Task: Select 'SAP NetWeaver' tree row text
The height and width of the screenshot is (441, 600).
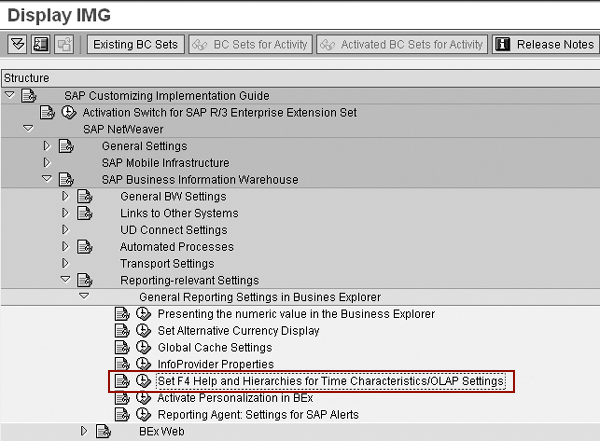Action: (x=123, y=129)
